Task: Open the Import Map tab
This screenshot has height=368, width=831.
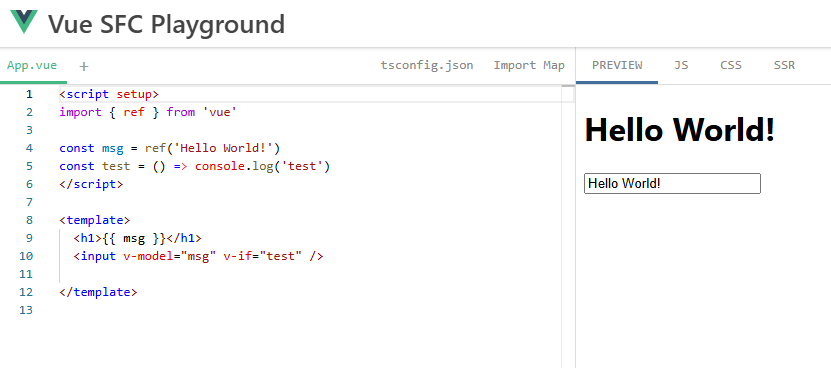Action: (529, 65)
